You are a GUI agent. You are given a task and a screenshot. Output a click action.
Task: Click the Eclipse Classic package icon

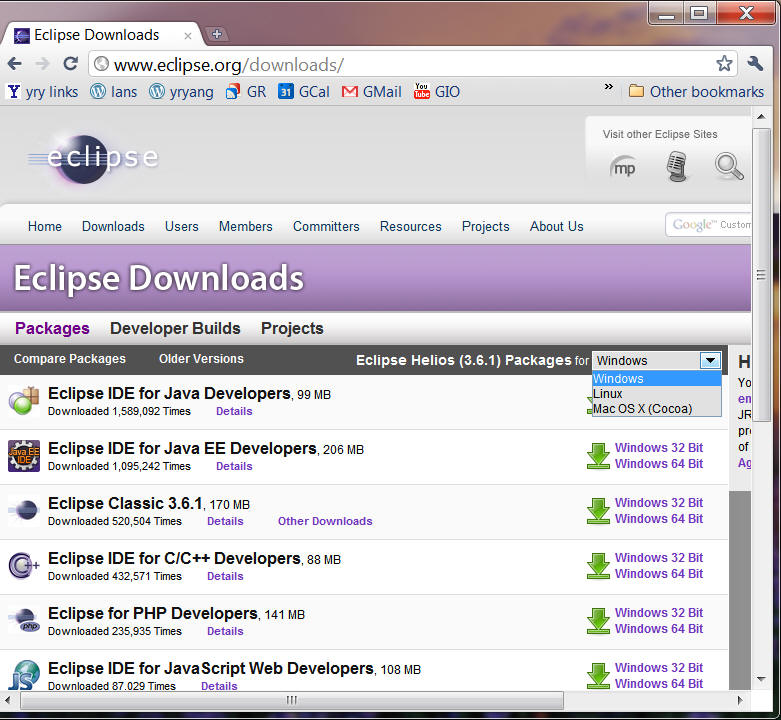(x=24, y=510)
